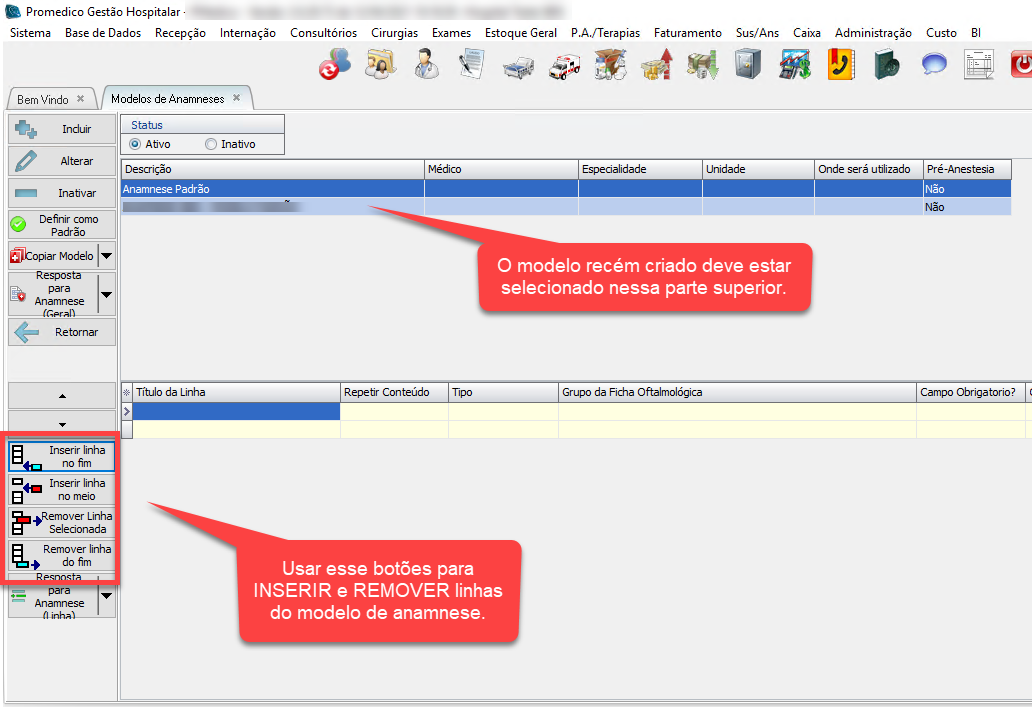Open the blue chat bubble icon

(934, 66)
